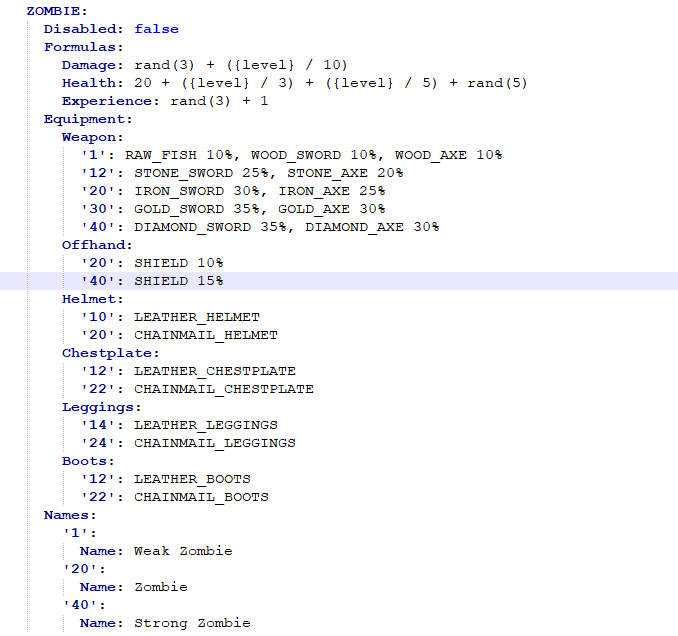Screen dimensions: 678x636
Task: Click the Strong Zombie name value
Action: tap(192, 623)
